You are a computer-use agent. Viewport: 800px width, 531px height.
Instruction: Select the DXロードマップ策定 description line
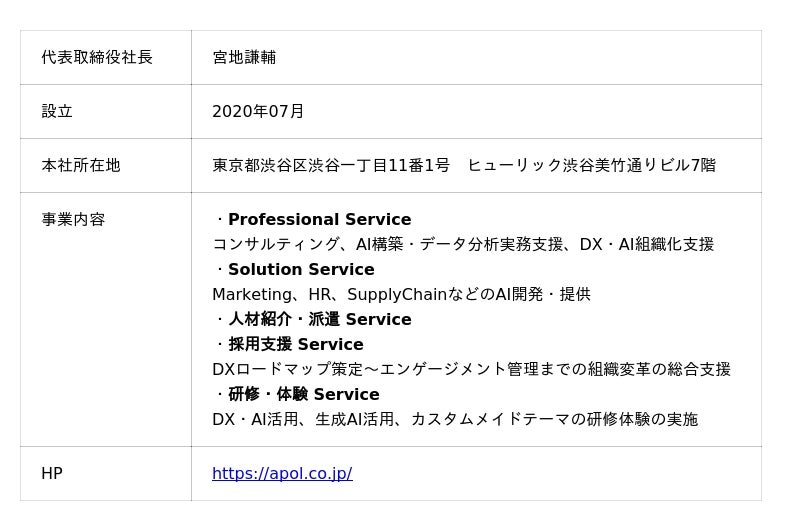pos(471,369)
